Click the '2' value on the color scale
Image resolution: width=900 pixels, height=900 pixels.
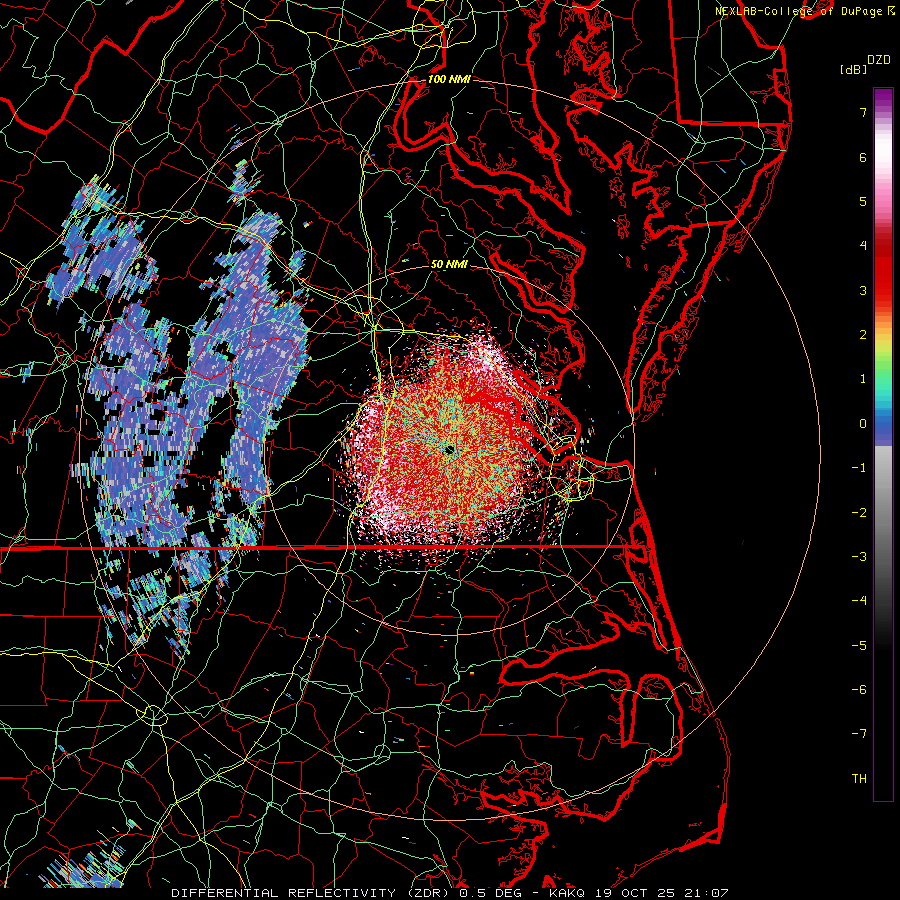[863, 335]
